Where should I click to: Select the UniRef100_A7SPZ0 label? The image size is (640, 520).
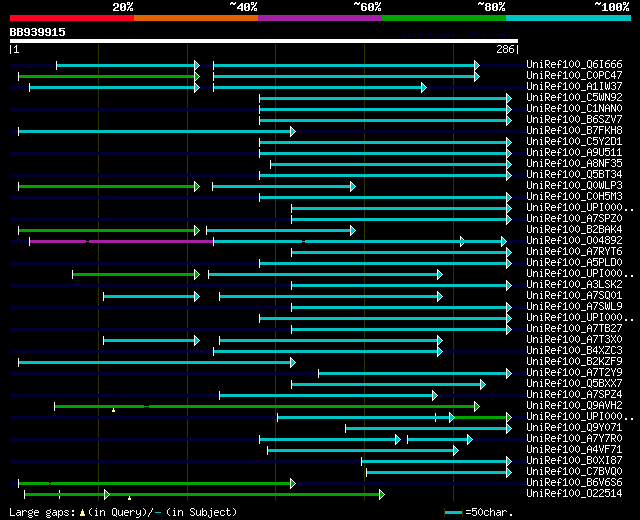tap(574, 218)
